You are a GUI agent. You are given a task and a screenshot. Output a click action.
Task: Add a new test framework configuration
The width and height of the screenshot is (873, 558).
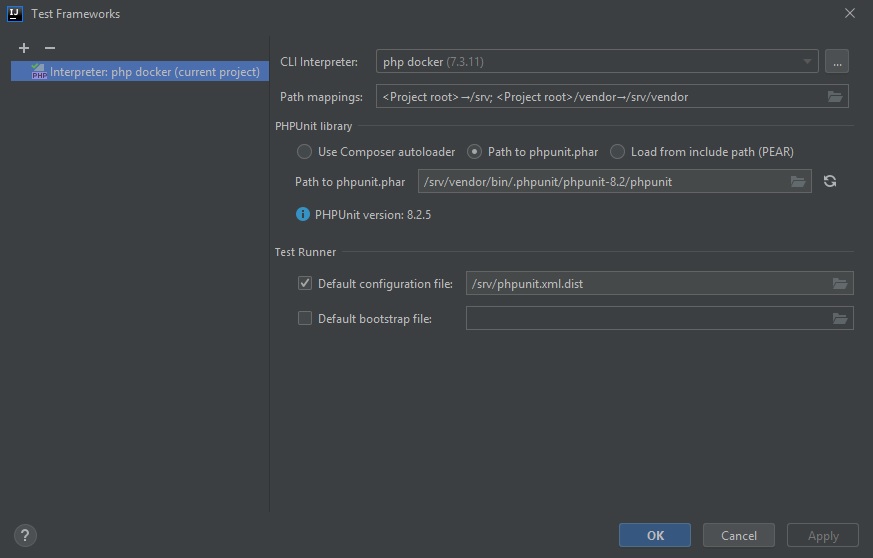[x=24, y=48]
